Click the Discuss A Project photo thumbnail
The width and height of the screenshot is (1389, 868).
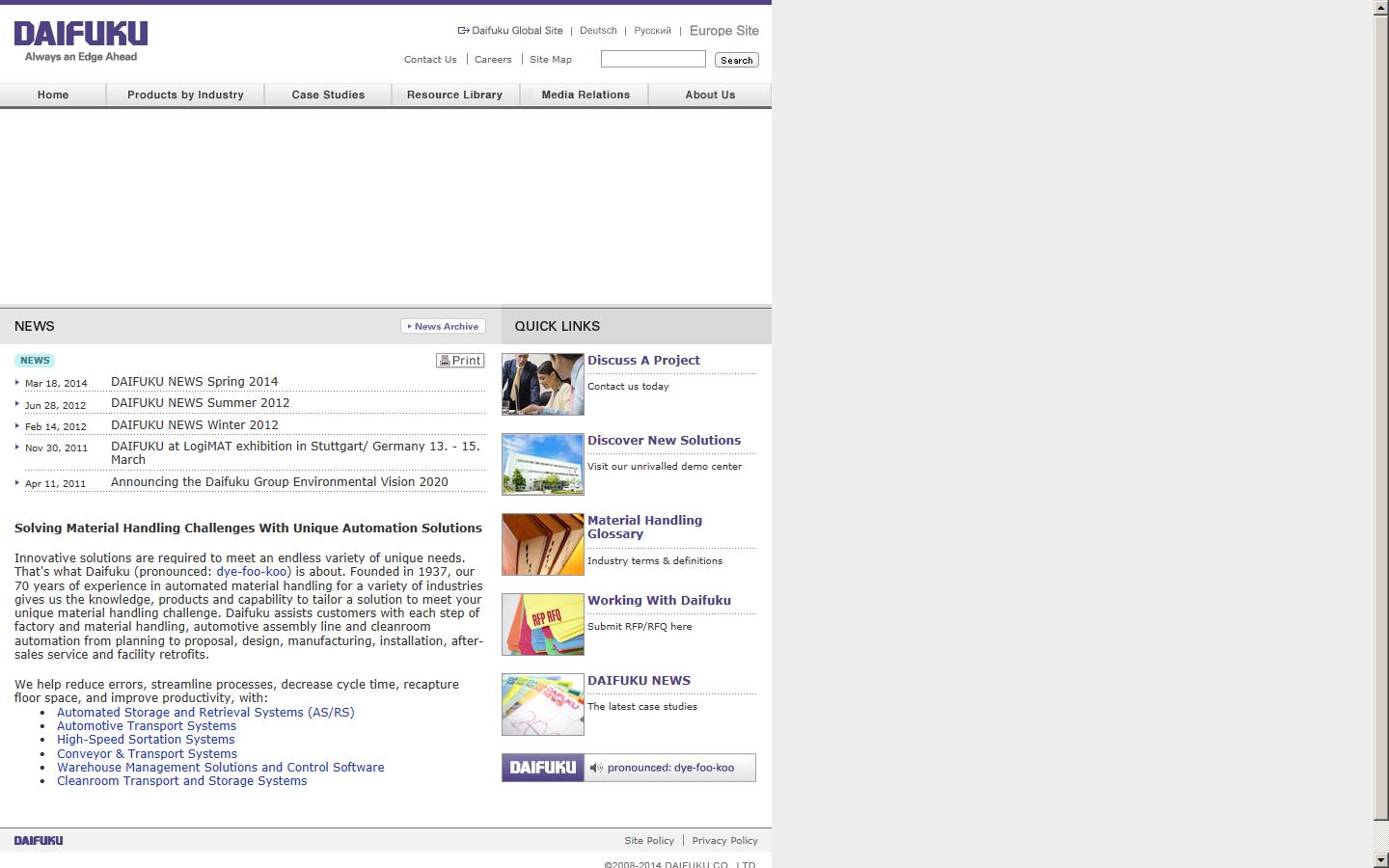[x=542, y=384]
